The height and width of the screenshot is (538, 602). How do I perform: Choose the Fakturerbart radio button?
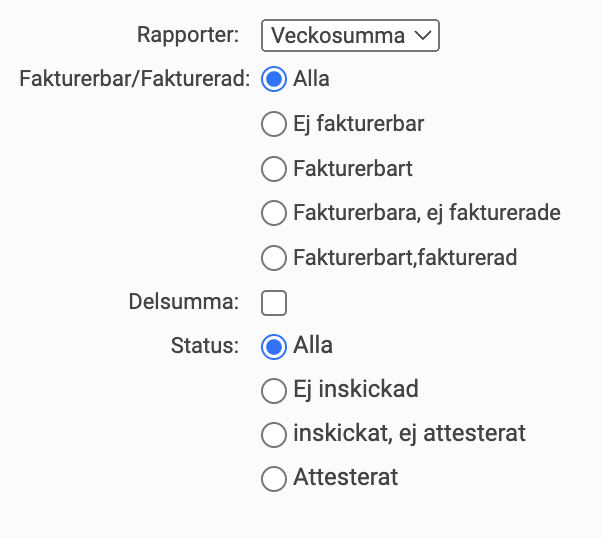(x=273, y=169)
